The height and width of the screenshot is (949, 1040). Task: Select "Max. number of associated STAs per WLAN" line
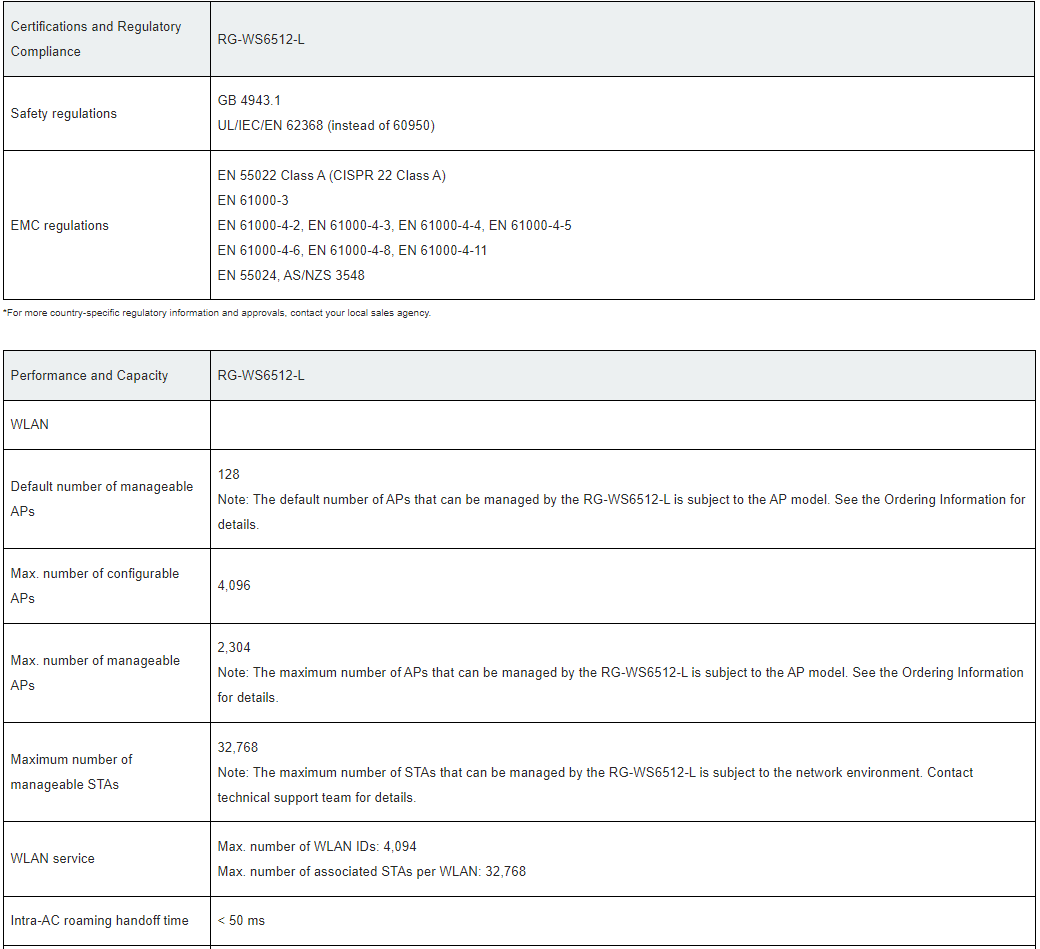[372, 871]
